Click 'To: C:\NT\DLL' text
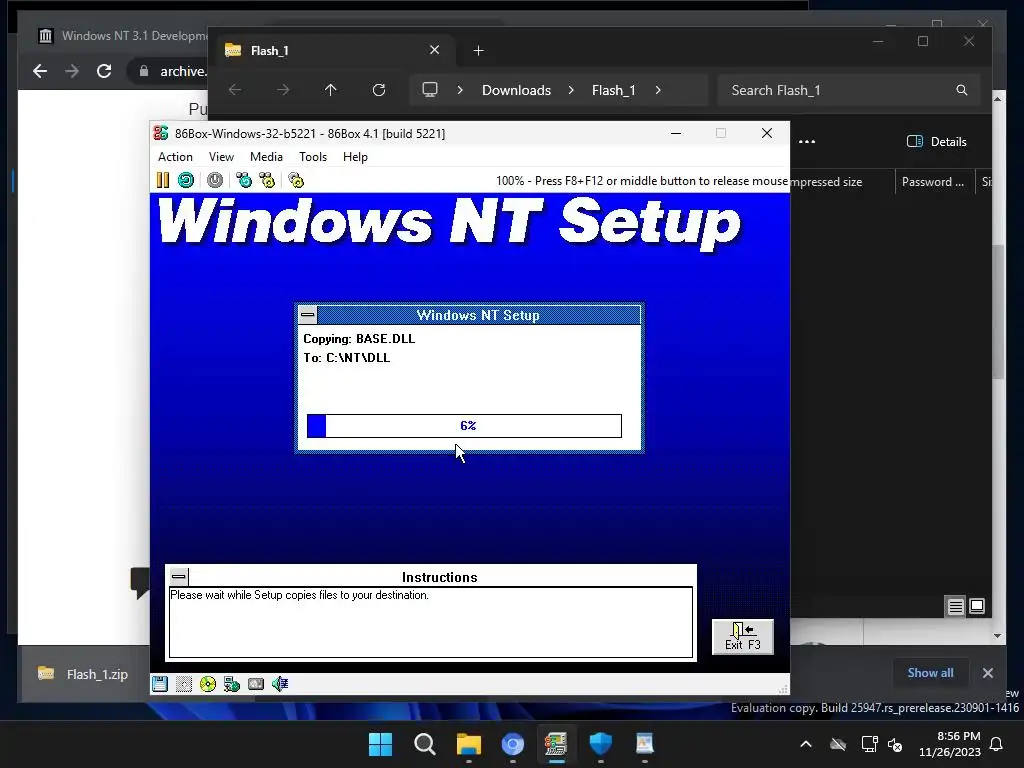The height and width of the screenshot is (768, 1024). coord(347,358)
